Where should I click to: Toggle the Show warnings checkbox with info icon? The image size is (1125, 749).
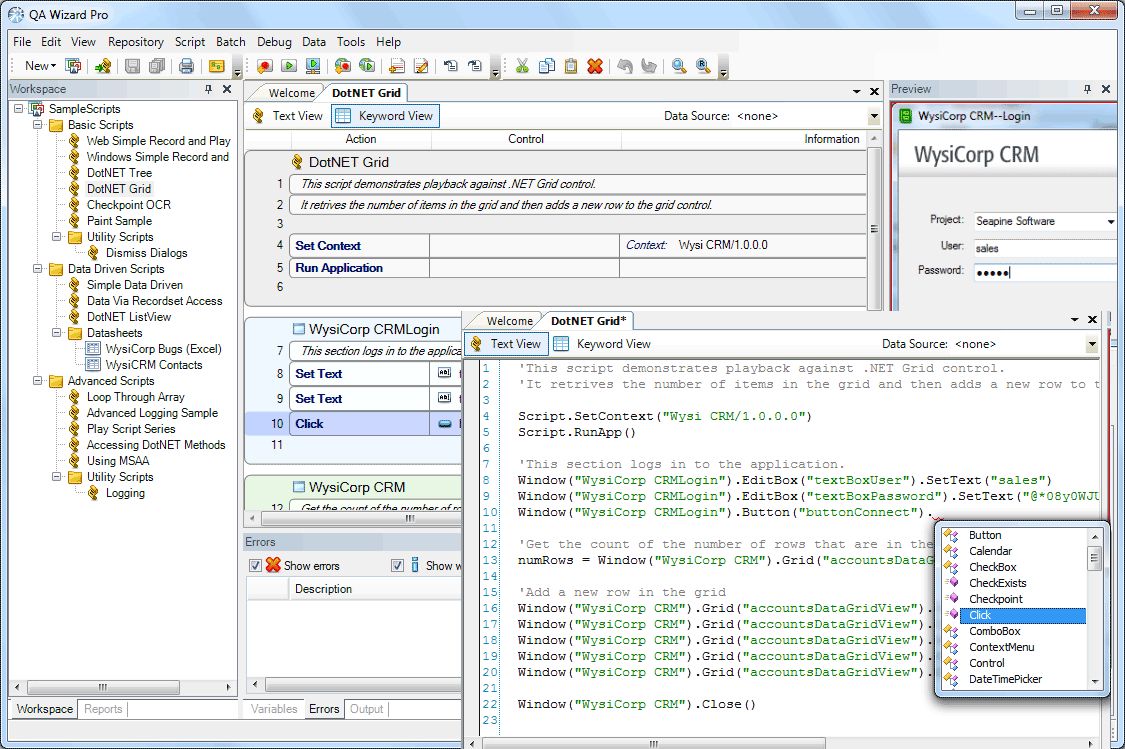pos(397,565)
